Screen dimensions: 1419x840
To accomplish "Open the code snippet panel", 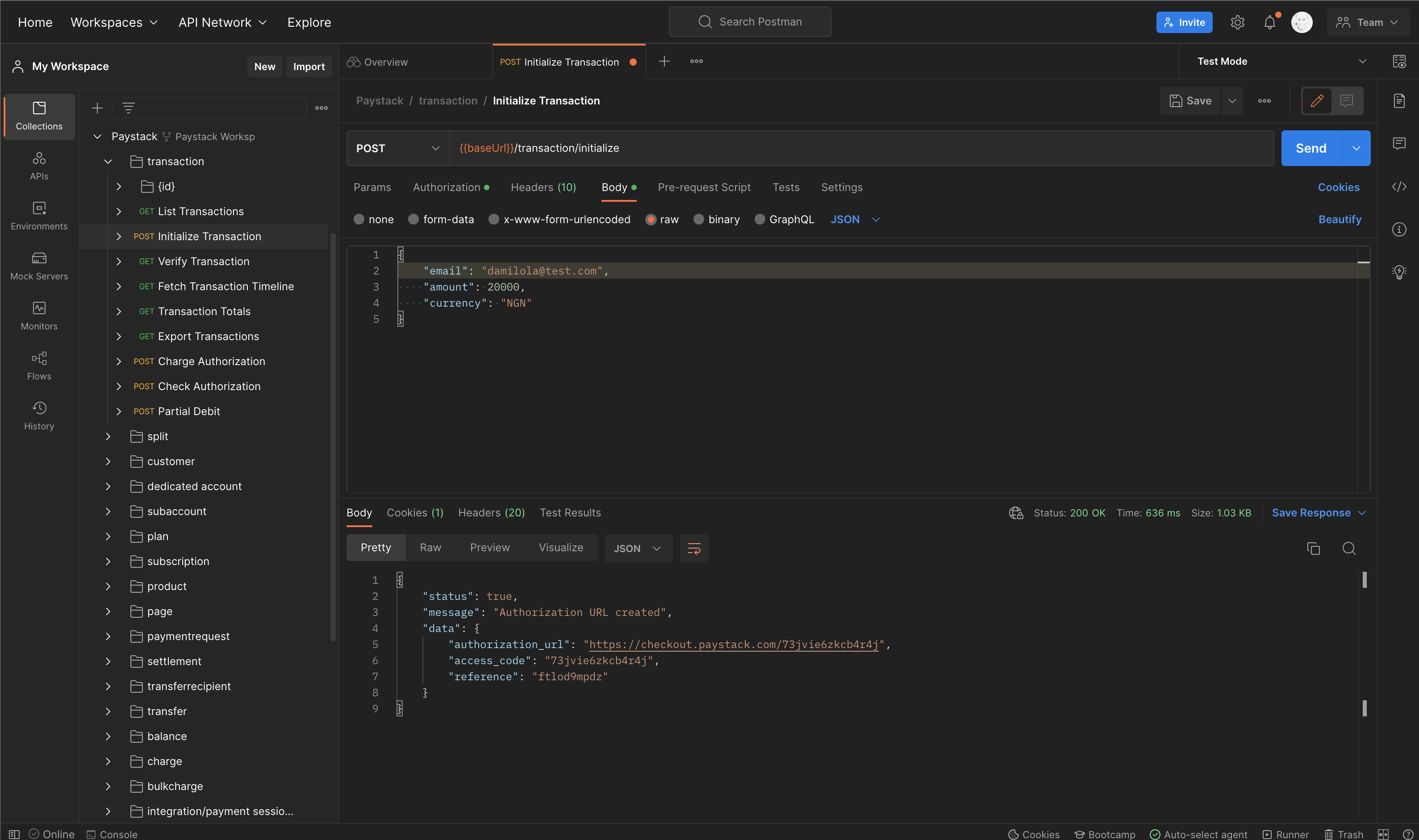I will (1398, 186).
